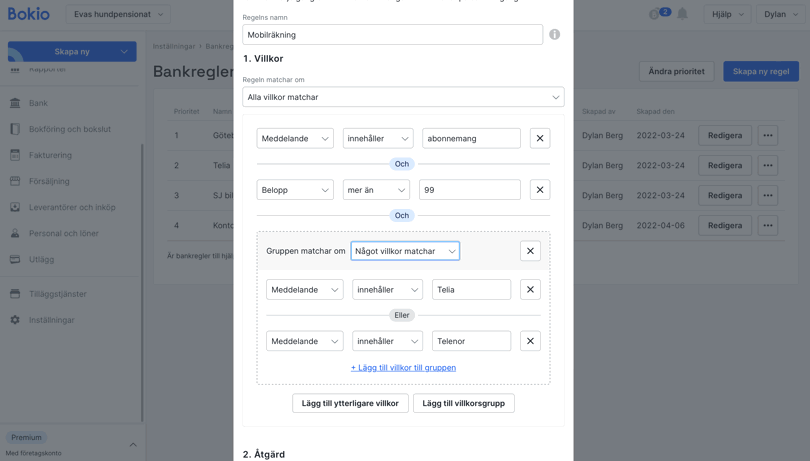Open Tilläggstjänster icon in sidebar
The height and width of the screenshot is (461, 810).
[15, 294]
